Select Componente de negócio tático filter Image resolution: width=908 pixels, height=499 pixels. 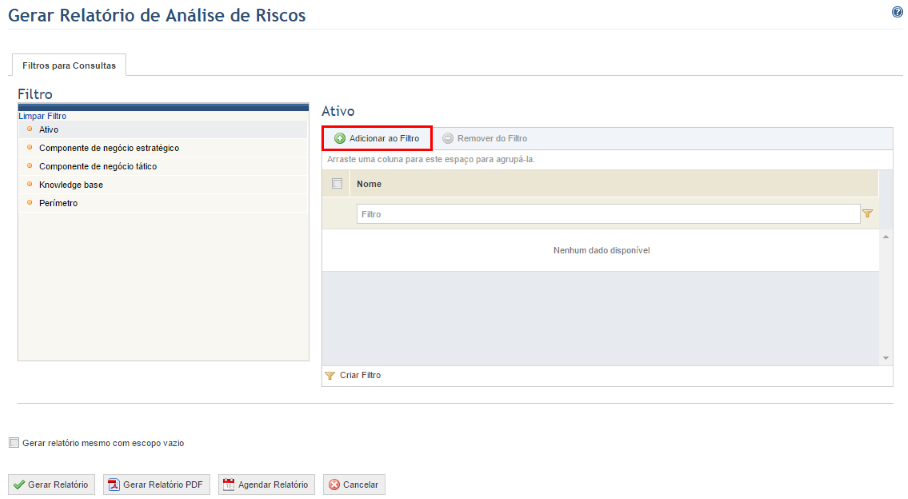tap(163, 166)
